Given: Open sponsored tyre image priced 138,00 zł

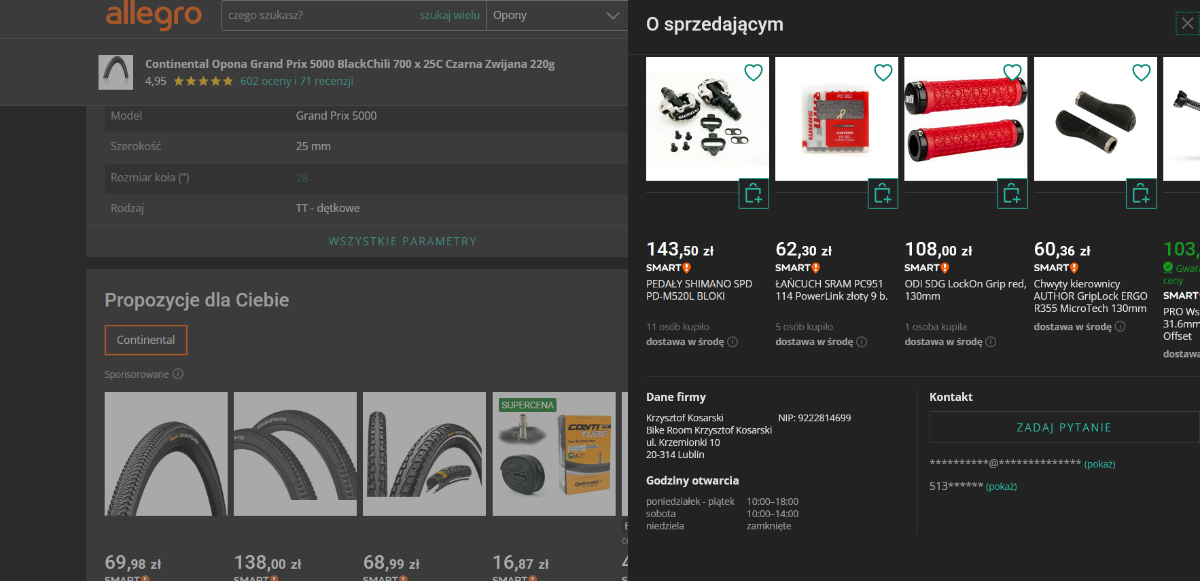Looking at the screenshot, I should point(295,454).
